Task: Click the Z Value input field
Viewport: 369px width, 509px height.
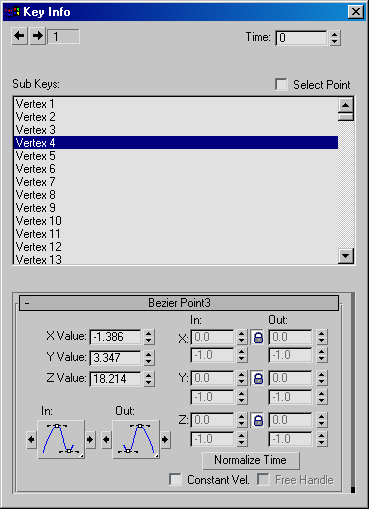Action: pos(115,379)
